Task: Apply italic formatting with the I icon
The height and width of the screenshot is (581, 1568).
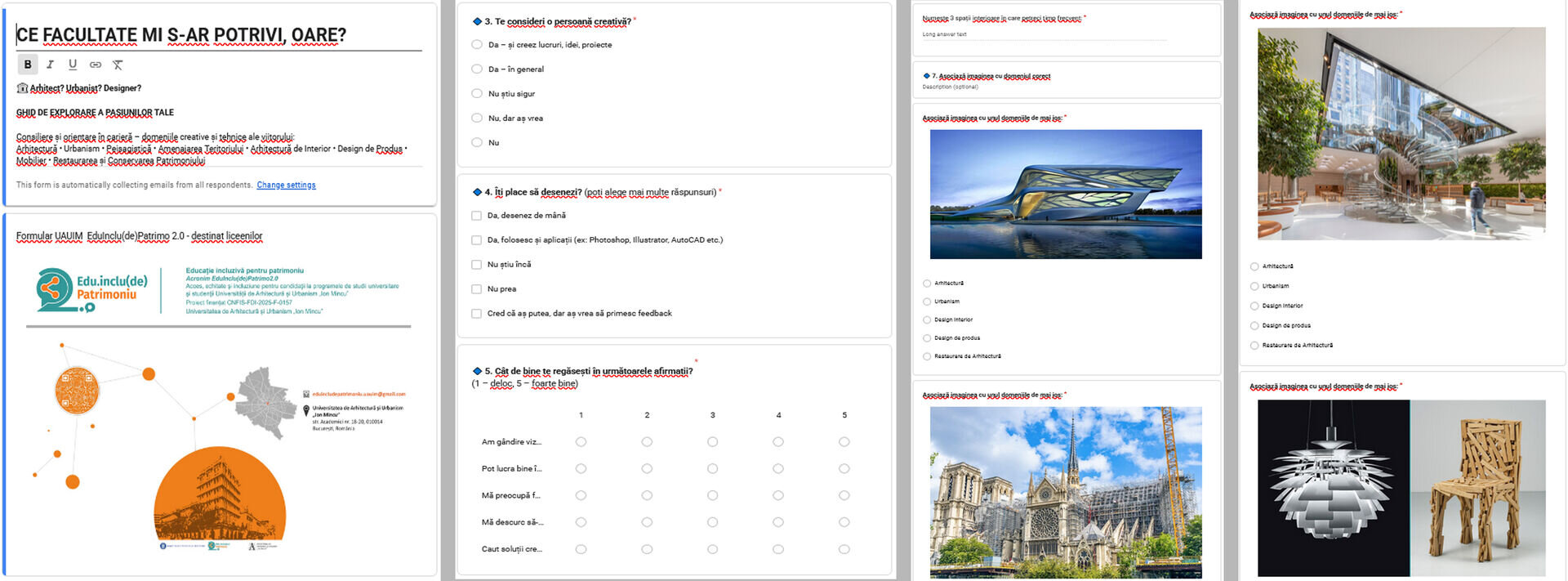Action: (50, 65)
